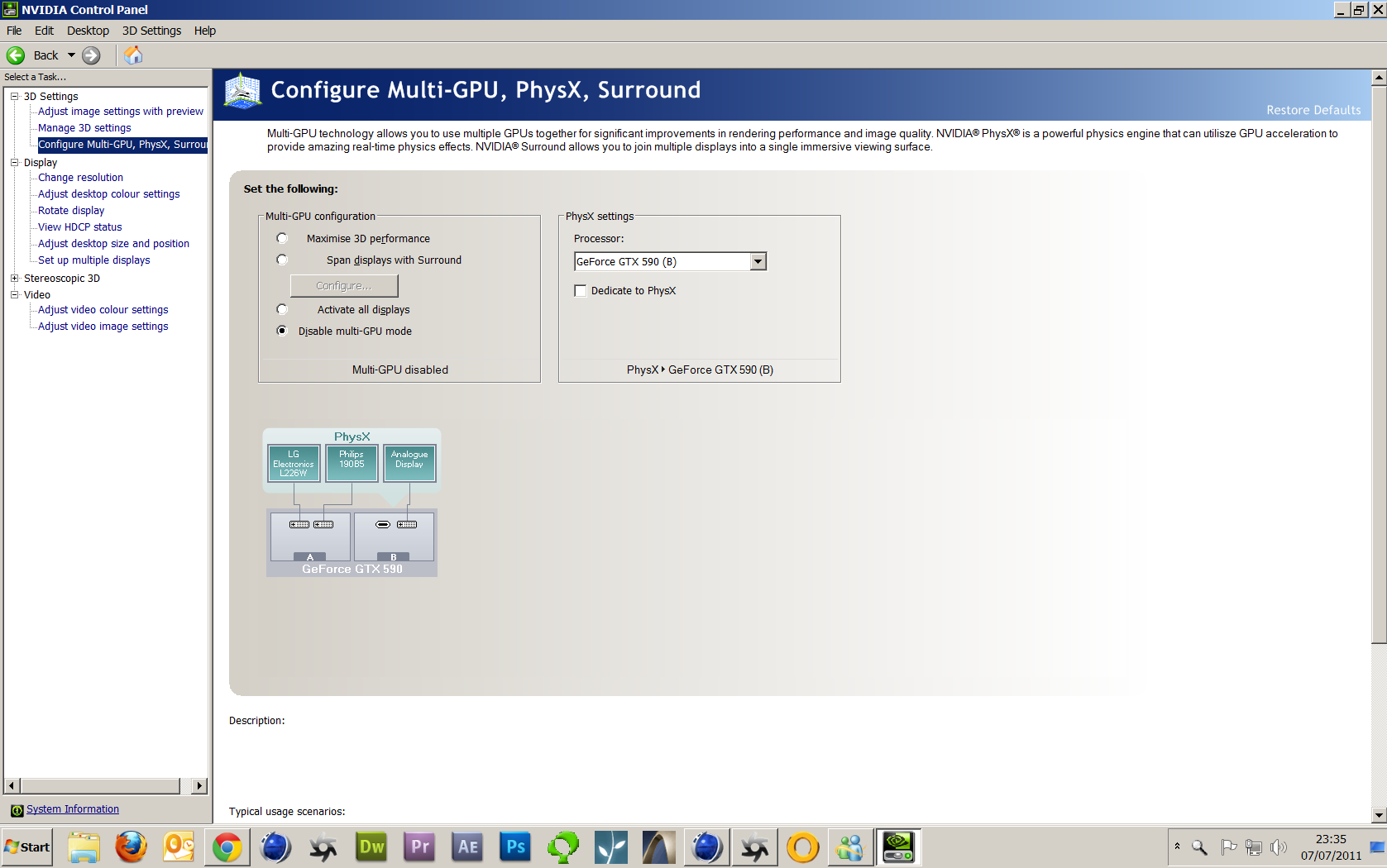Screen dimensions: 1387x868
Task: Select Maximise 3D performance radio button
Action: point(282,239)
